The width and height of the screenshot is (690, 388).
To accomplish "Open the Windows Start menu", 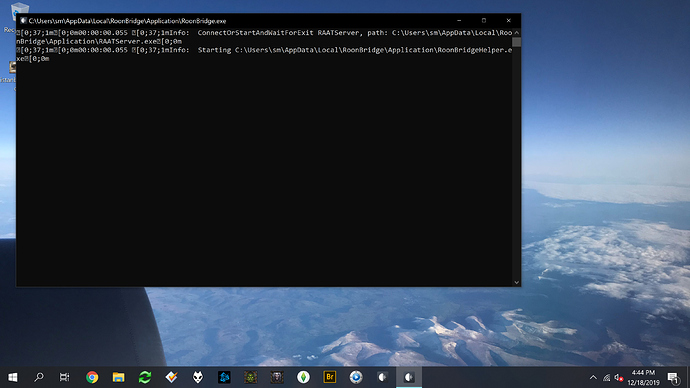I will click(x=13, y=377).
